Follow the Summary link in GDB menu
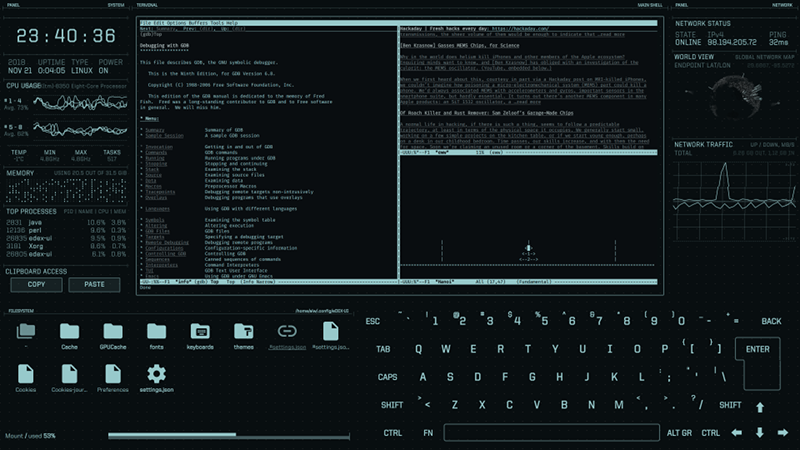The height and width of the screenshot is (450, 800). click(154, 130)
